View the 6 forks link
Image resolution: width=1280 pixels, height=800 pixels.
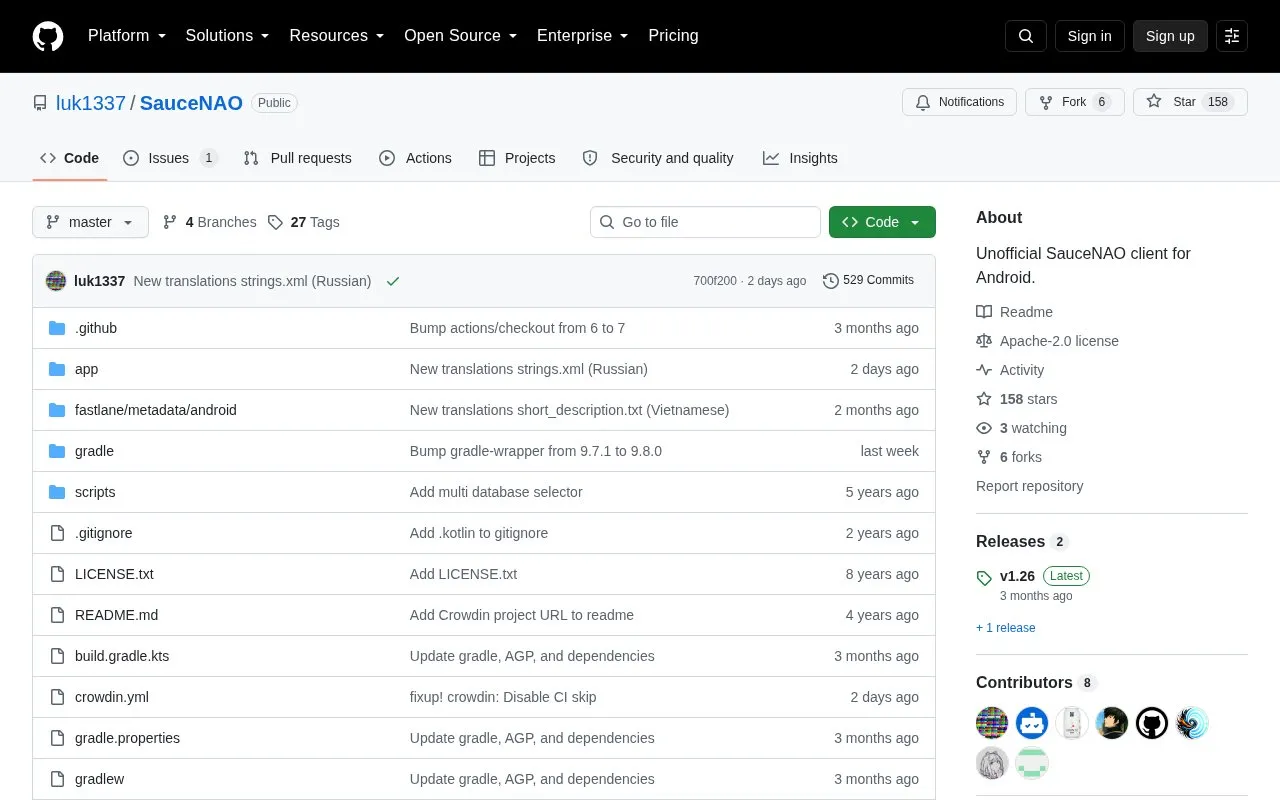1009,457
